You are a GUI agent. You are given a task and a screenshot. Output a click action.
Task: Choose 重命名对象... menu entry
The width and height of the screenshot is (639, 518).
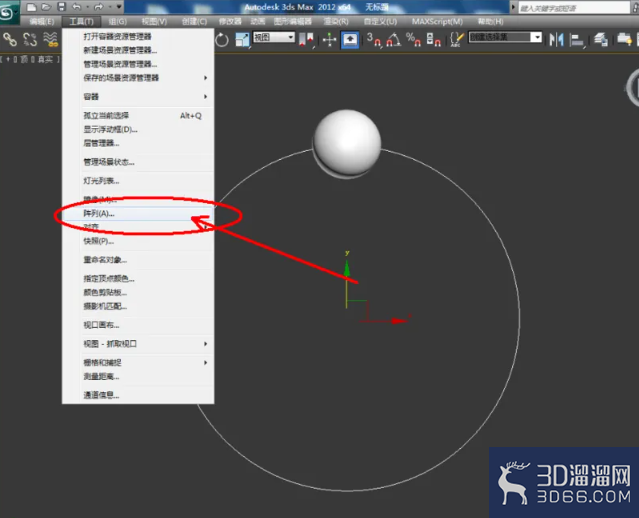(x=138, y=260)
